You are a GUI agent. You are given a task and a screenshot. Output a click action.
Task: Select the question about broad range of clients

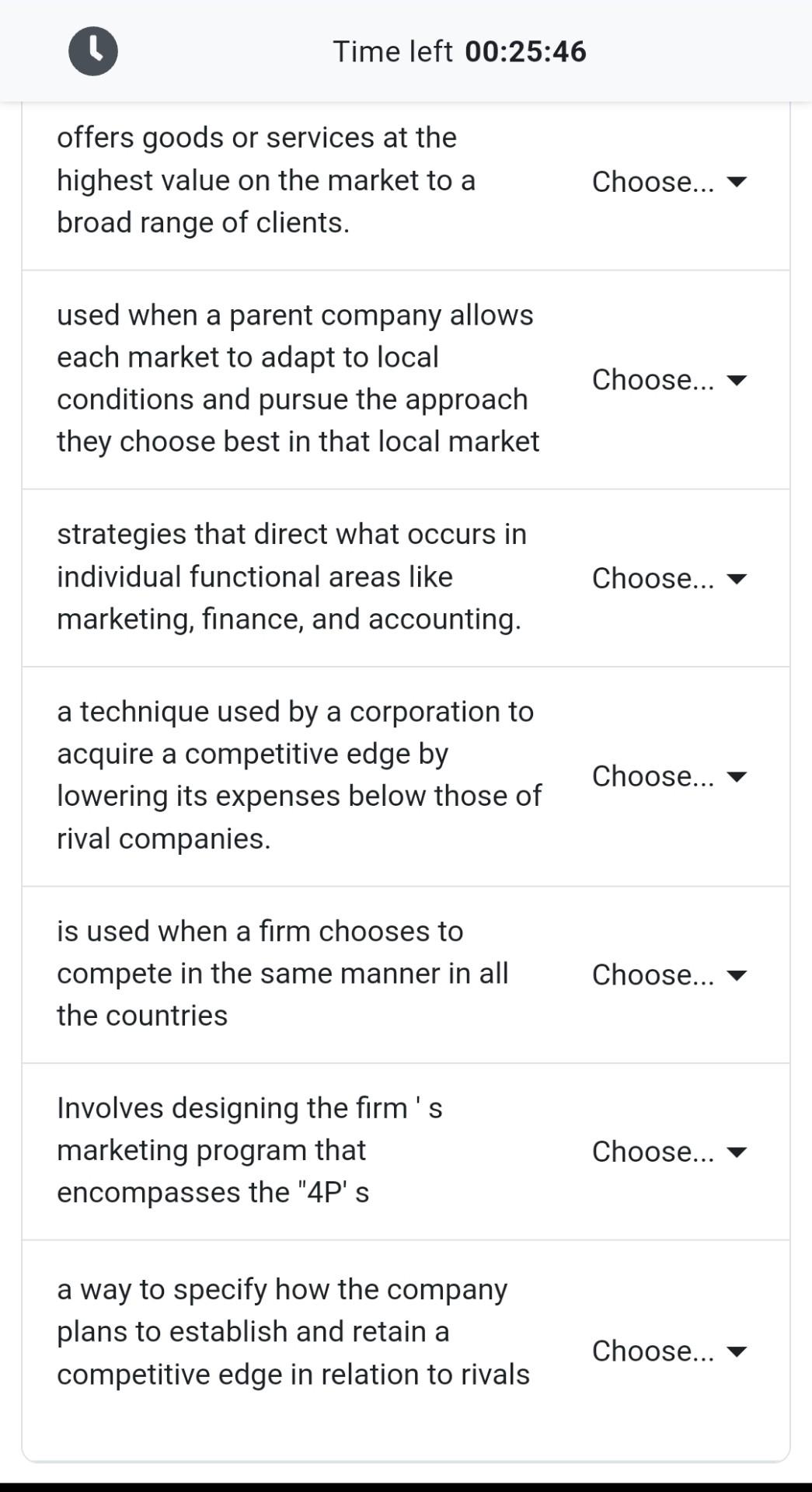point(264,180)
